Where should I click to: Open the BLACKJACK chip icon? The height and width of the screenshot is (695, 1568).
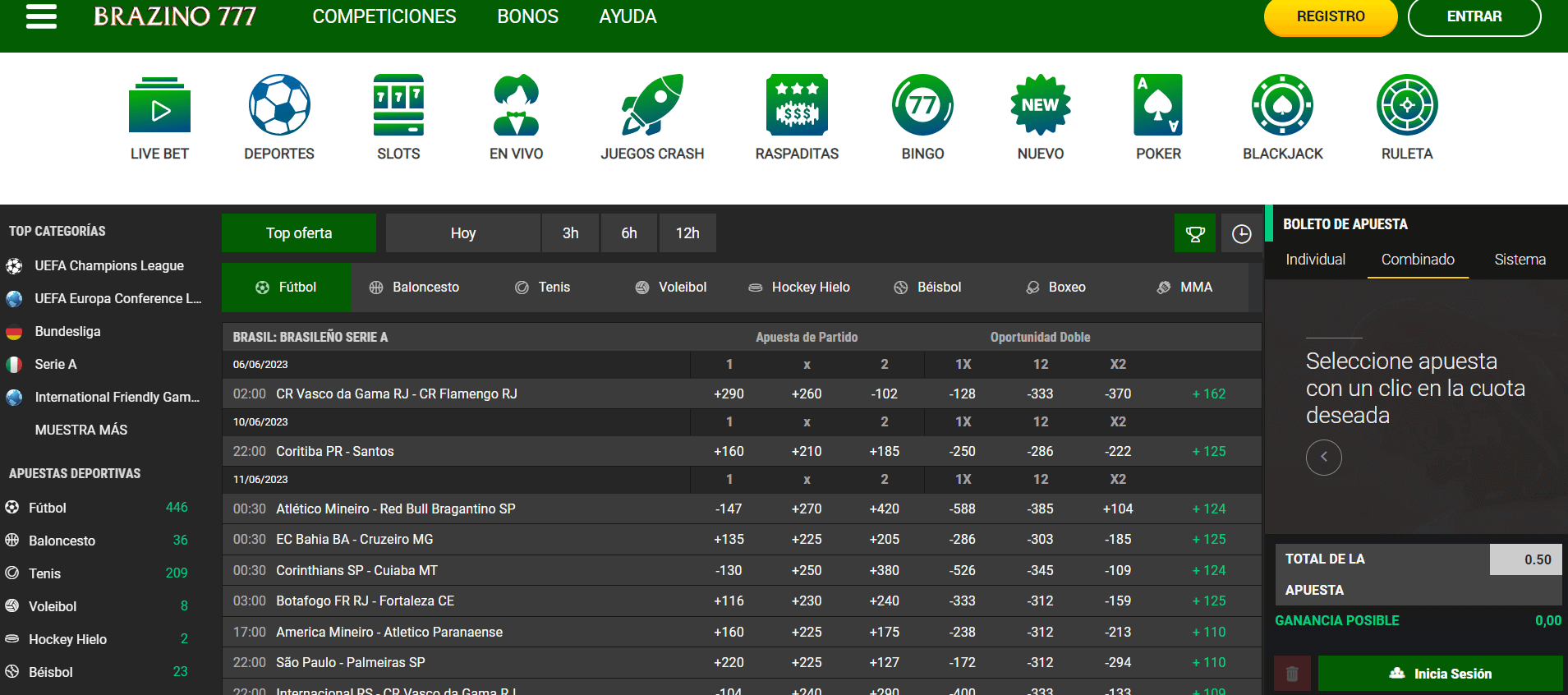click(x=1282, y=105)
